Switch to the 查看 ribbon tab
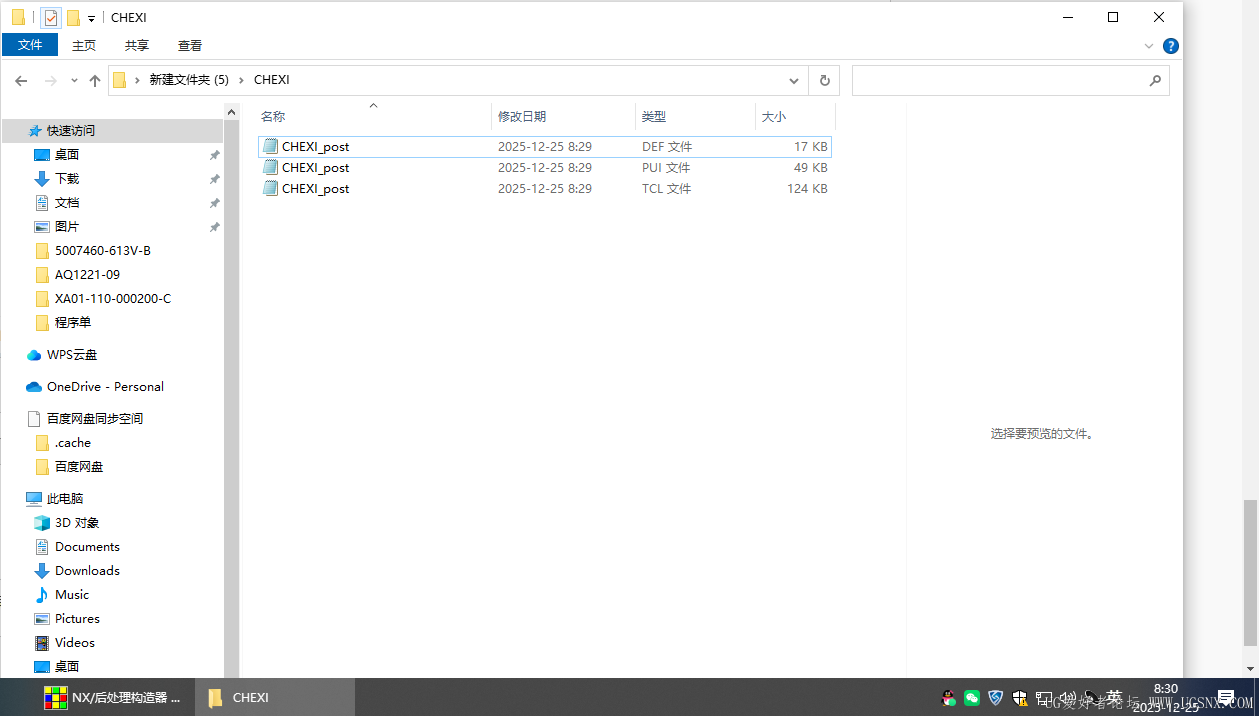The height and width of the screenshot is (716, 1259). click(x=190, y=45)
